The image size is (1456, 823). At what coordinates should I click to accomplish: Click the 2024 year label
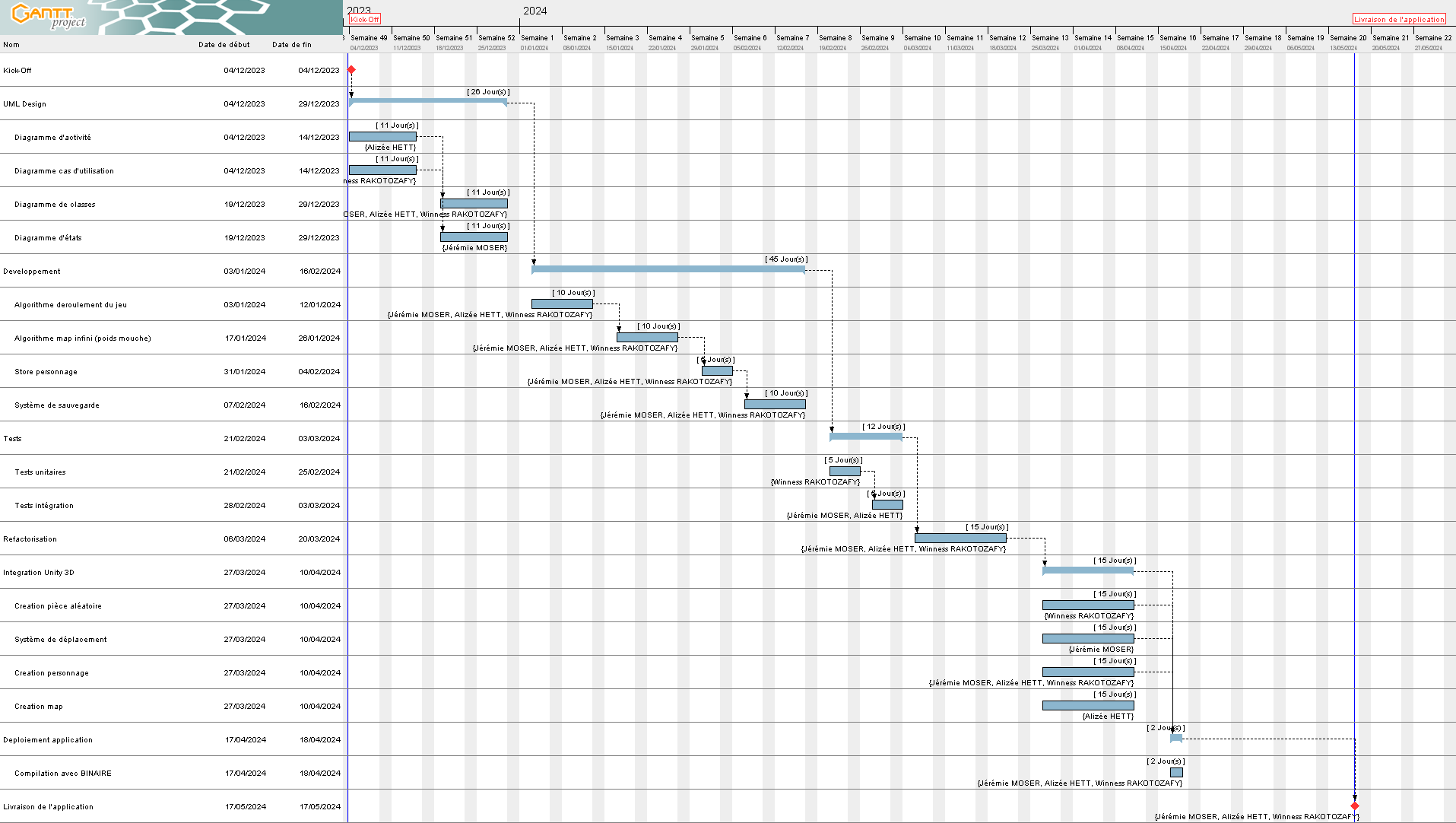(535, 11)
